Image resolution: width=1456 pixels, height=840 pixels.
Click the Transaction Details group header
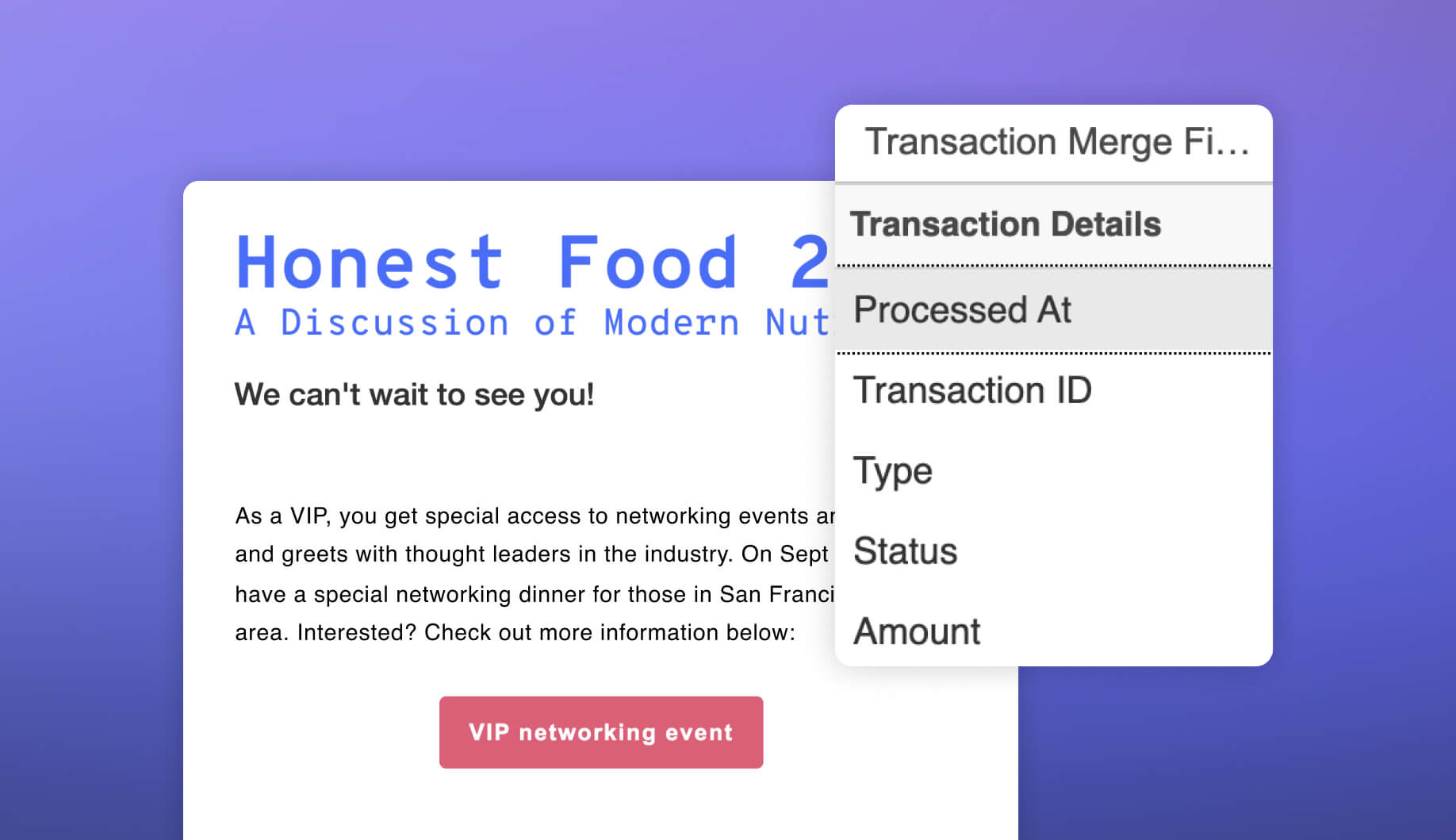(1008, 224)
